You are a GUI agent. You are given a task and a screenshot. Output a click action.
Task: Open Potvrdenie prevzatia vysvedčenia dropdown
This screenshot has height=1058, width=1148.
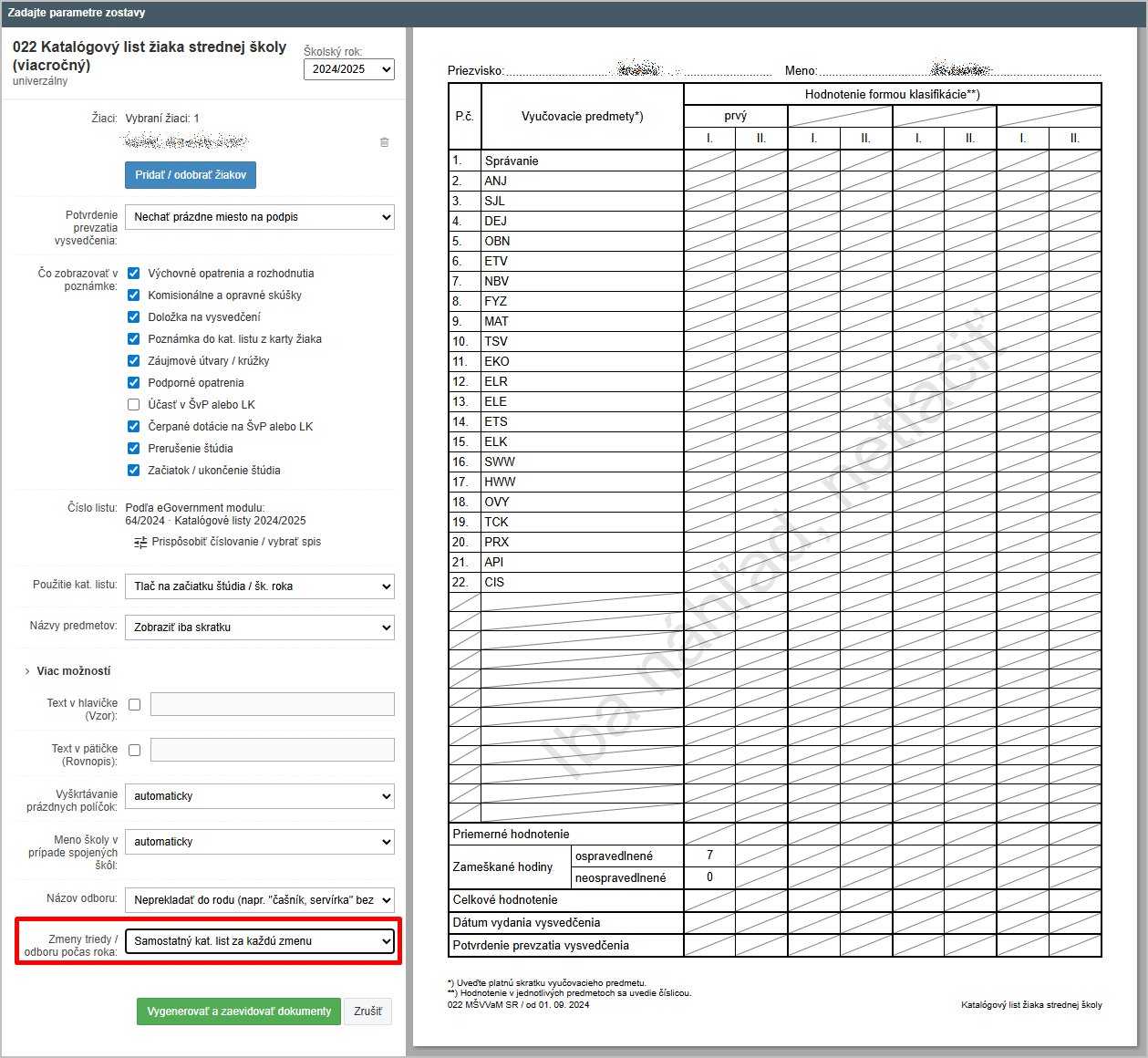pos(260,217)
